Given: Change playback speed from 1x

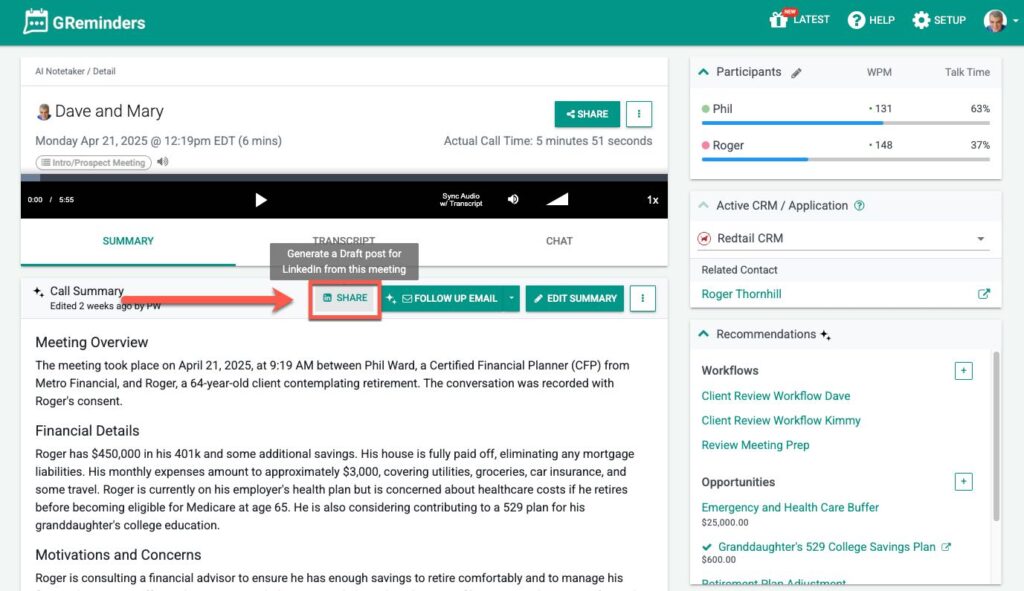Looking at the screenshot, I should (652, 200).
